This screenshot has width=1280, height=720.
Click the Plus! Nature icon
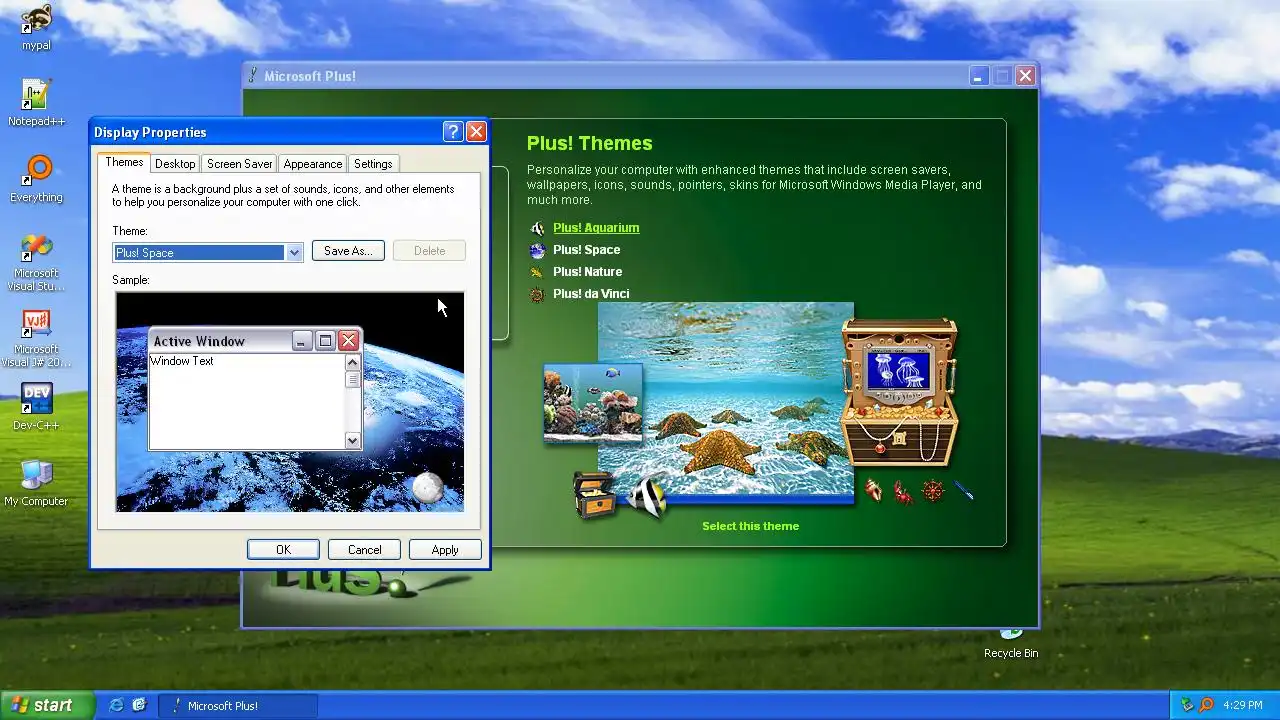coord(538,272)
